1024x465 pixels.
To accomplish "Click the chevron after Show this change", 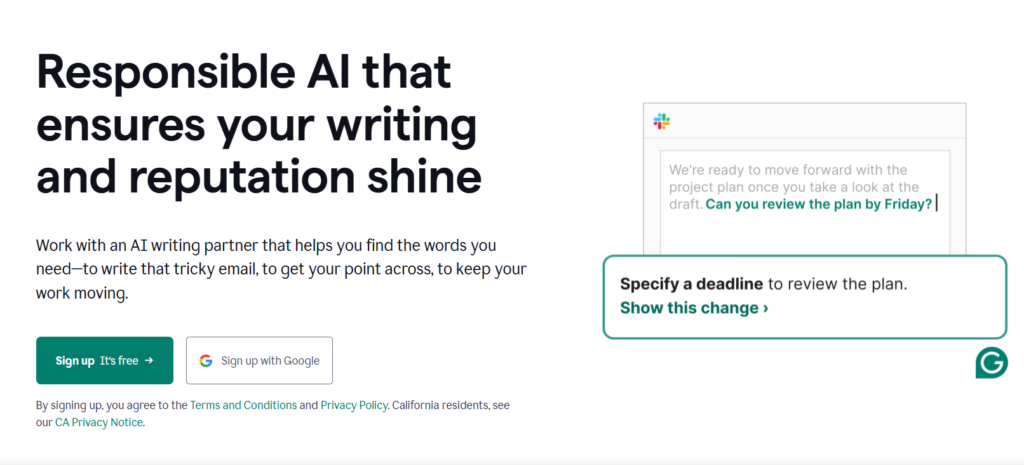I will 765,308.
